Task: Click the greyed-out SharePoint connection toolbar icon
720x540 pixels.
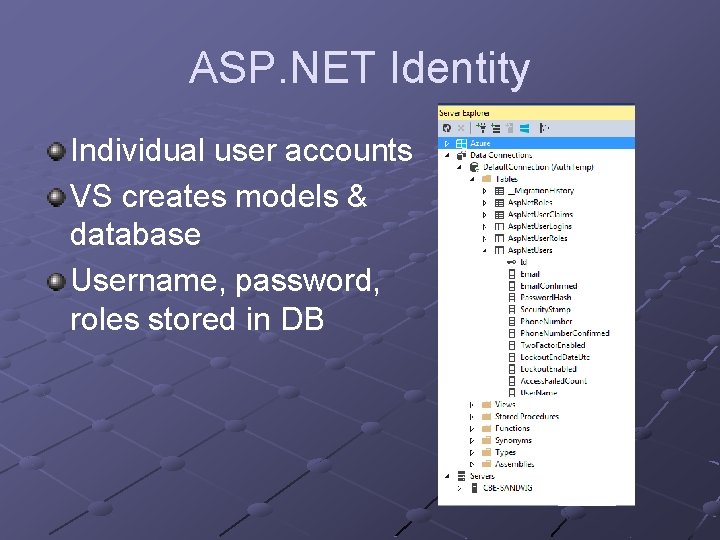Action: coord(510,128)
